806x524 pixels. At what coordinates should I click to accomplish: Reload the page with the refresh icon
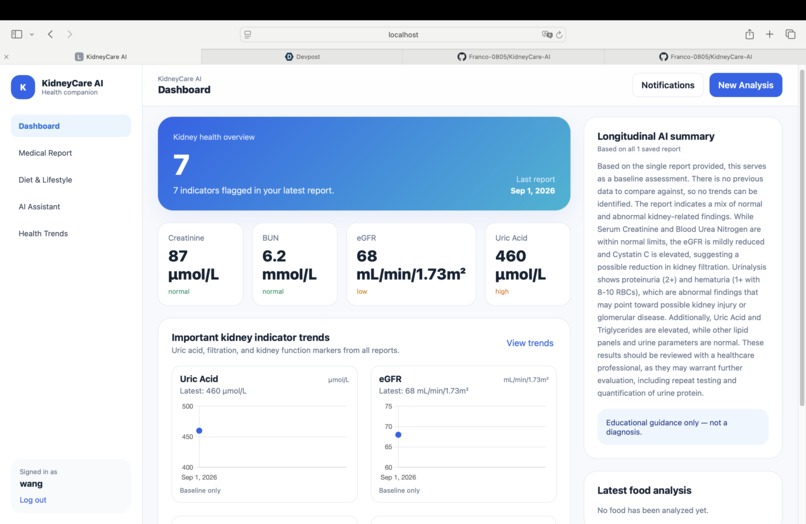(x=559, y=34)
